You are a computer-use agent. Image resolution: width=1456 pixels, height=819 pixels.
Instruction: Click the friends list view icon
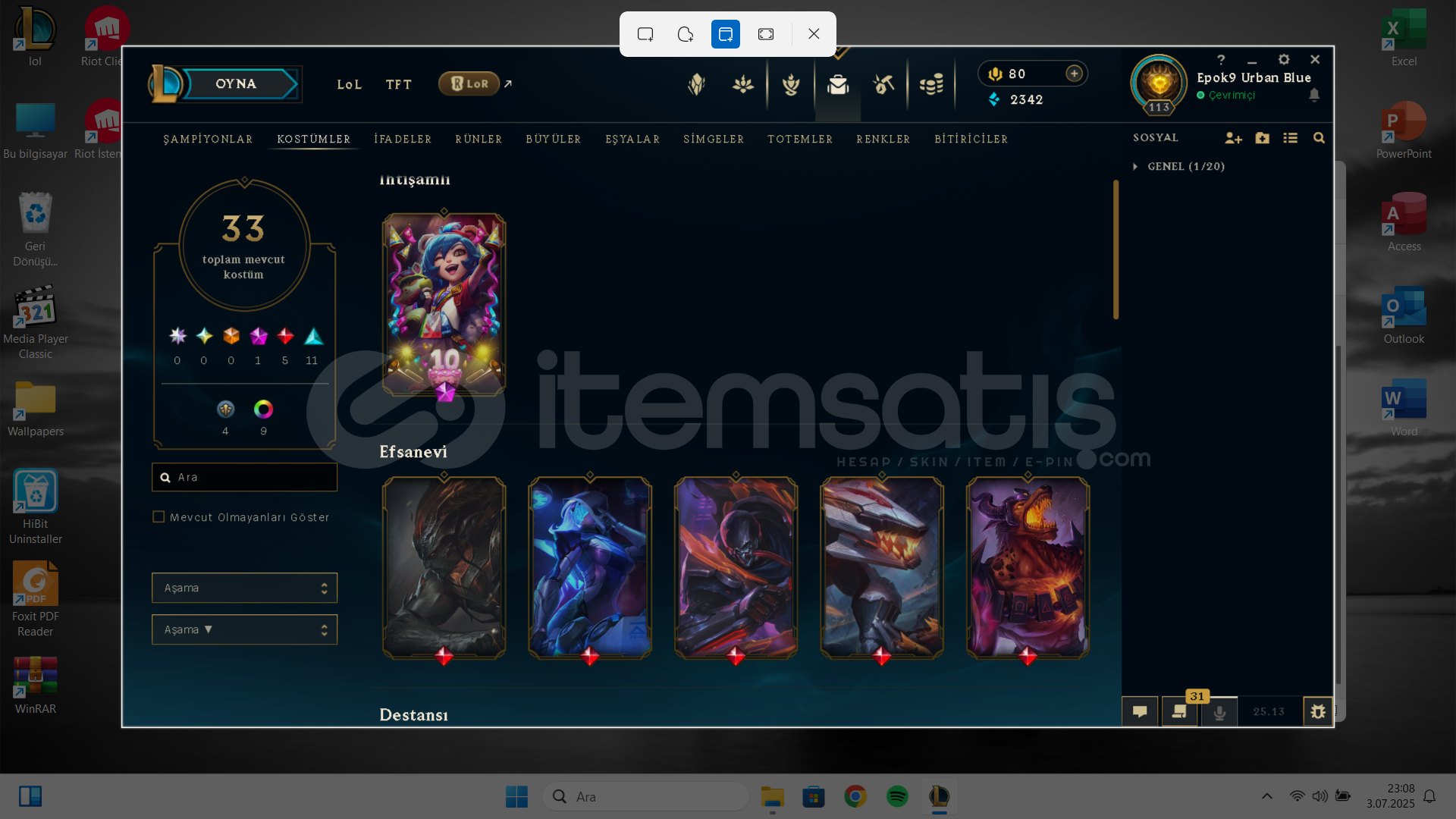click(x=1290, y=138)
